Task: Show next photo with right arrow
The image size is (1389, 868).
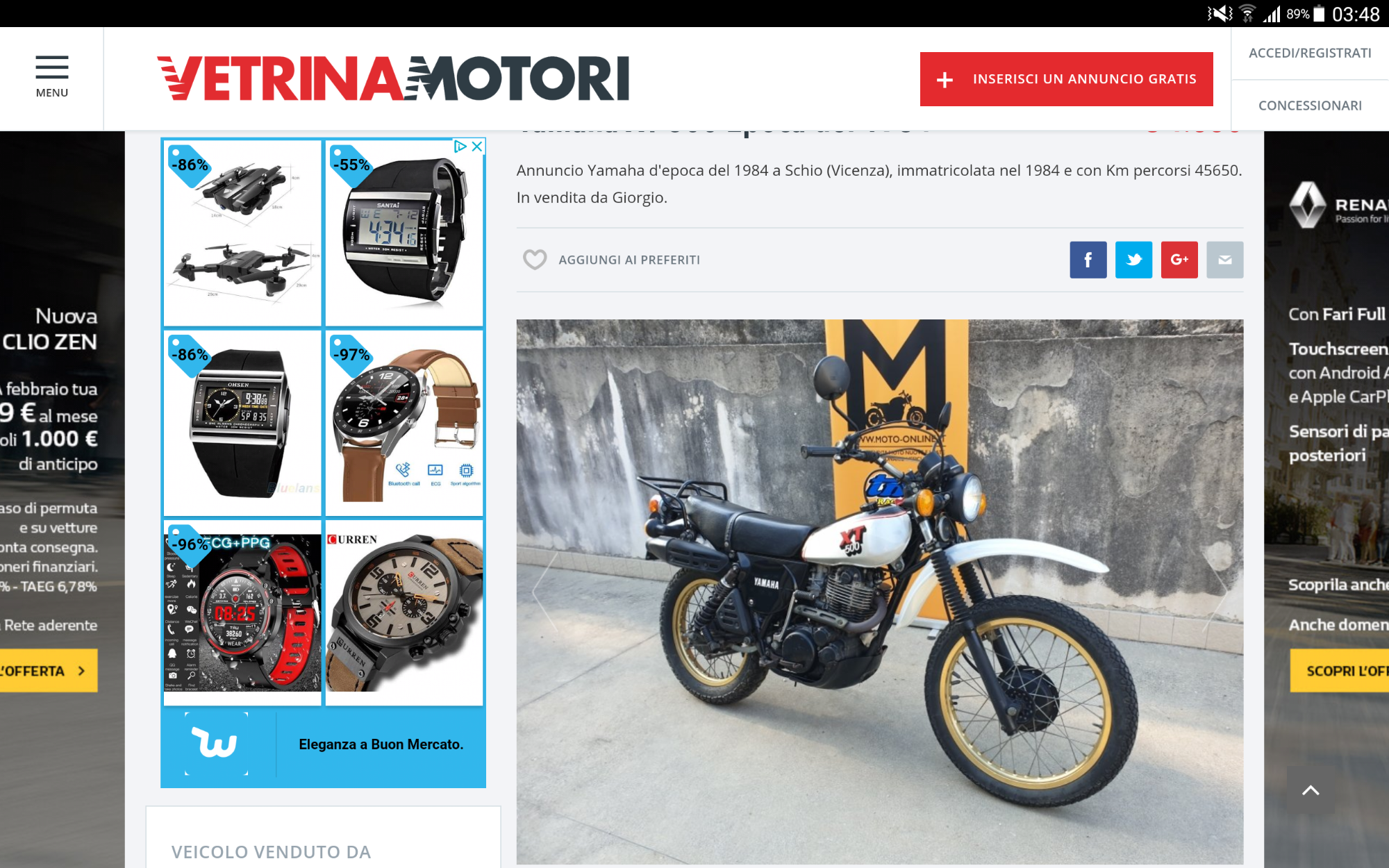Action: coord(1220,592)
